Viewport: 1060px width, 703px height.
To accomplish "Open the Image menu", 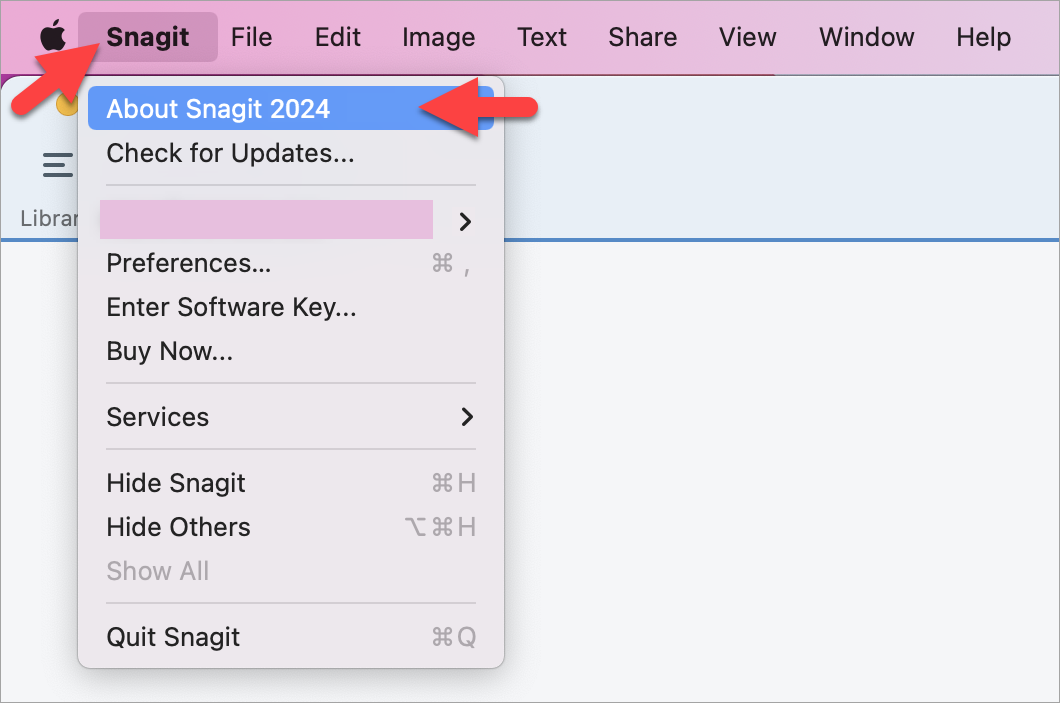I will 438,37.
